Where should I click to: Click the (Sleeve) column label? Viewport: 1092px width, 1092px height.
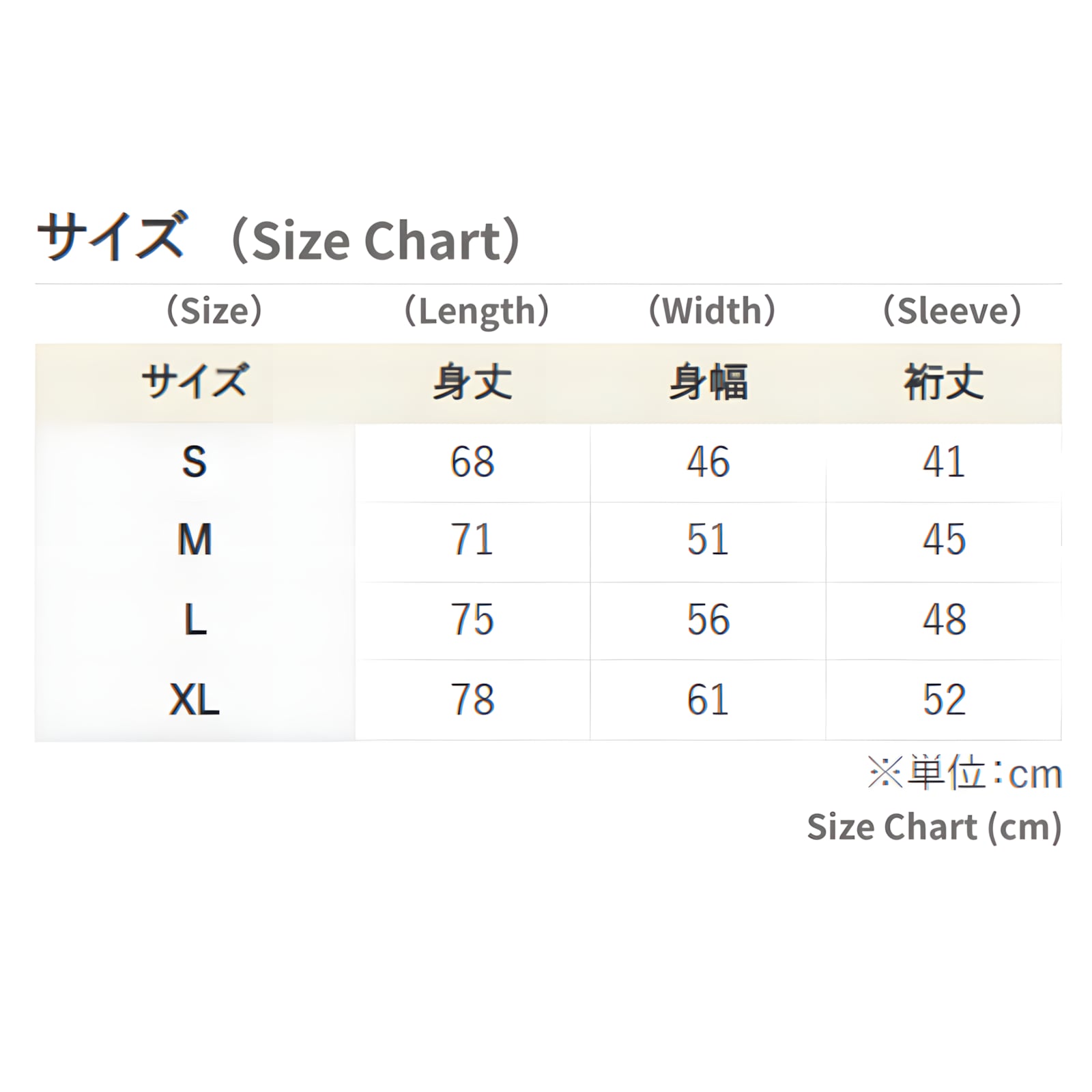[952, 311]
